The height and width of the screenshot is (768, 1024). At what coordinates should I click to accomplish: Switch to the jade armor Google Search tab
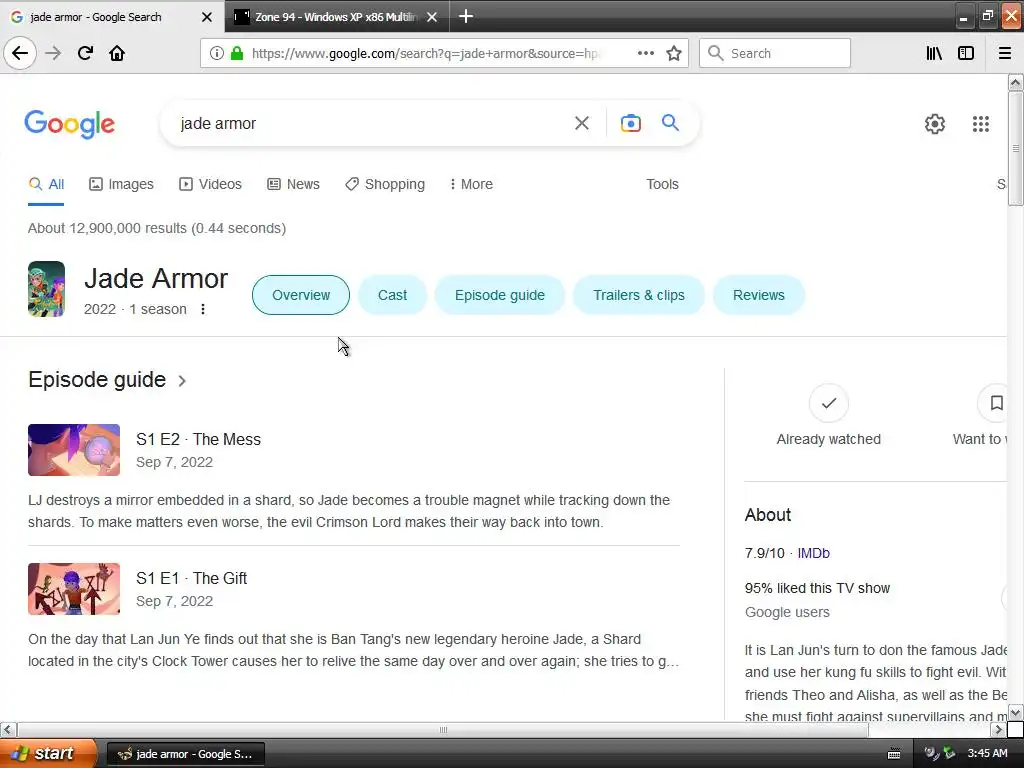(112, 16)
